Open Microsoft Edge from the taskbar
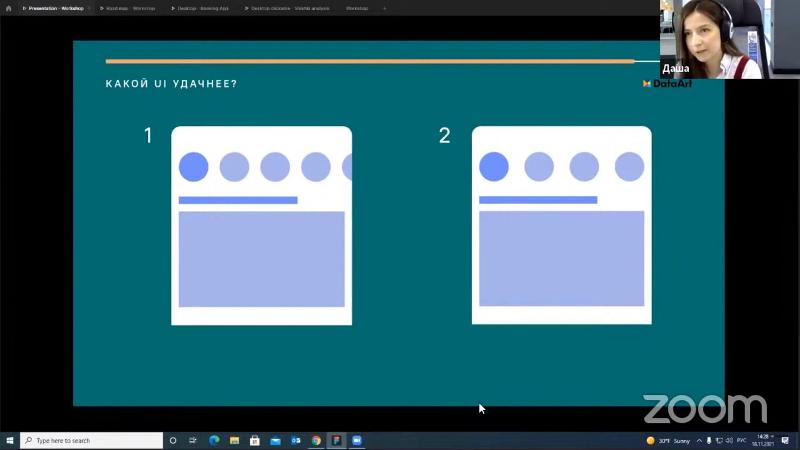The width and height of the screenshot is (800, 450). 214,440
